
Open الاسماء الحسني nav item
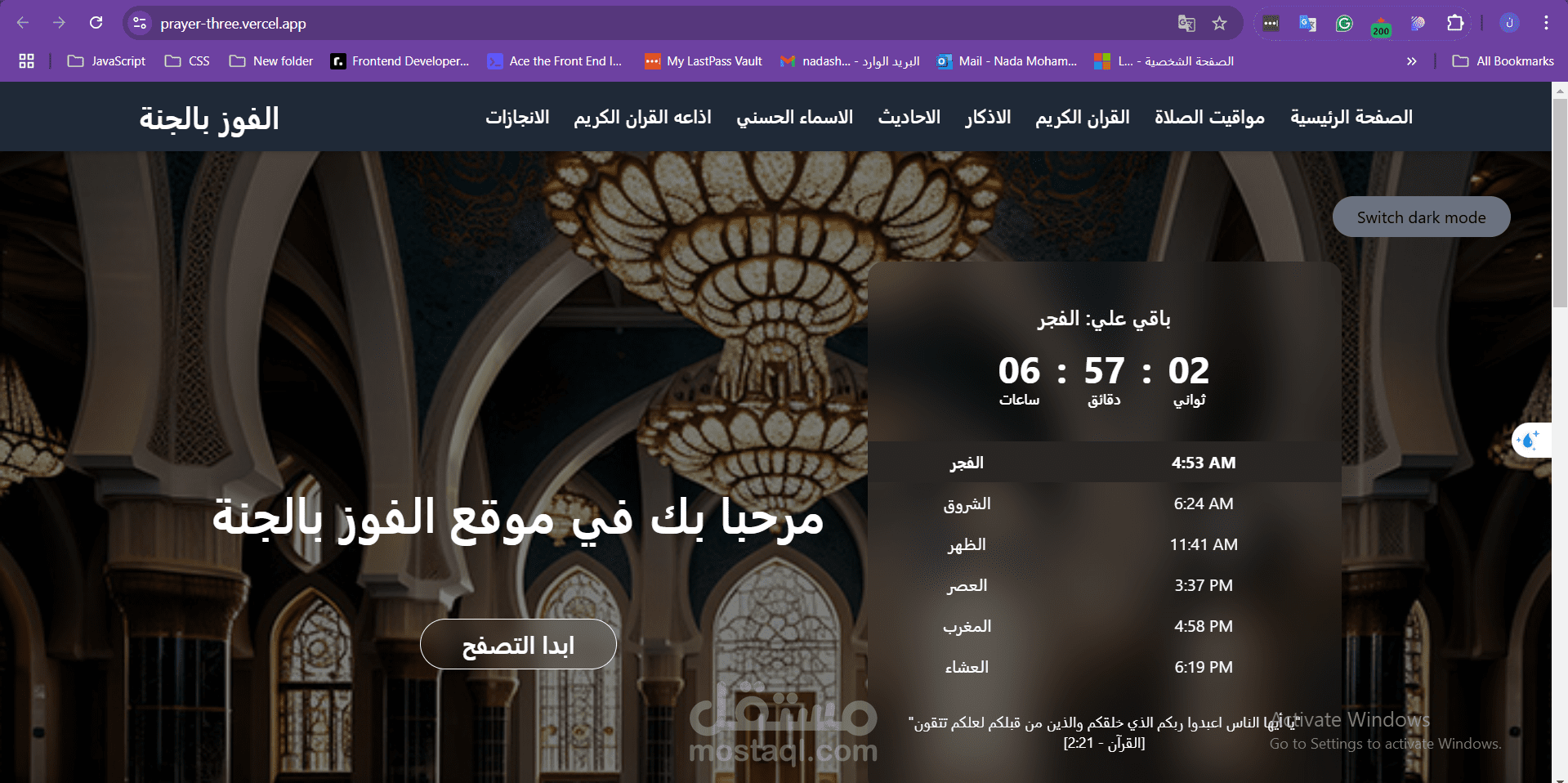(x=794, y=117)
